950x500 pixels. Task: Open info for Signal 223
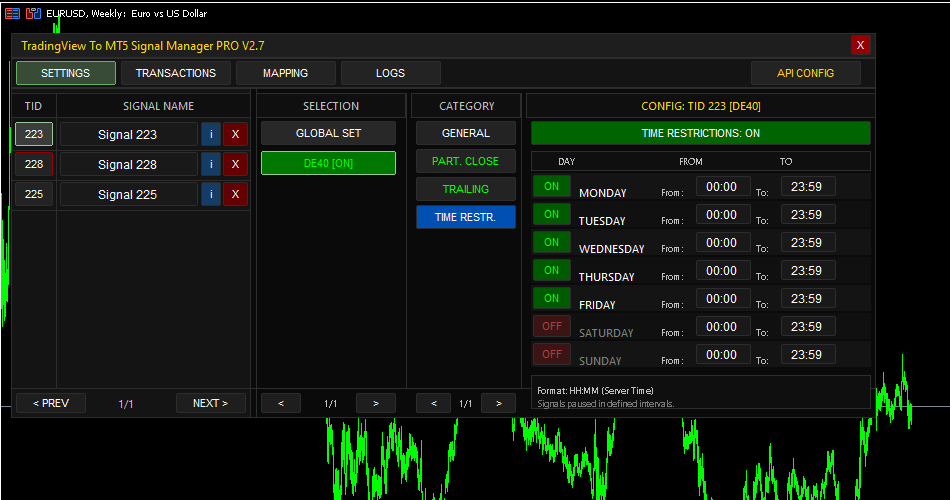211,134
